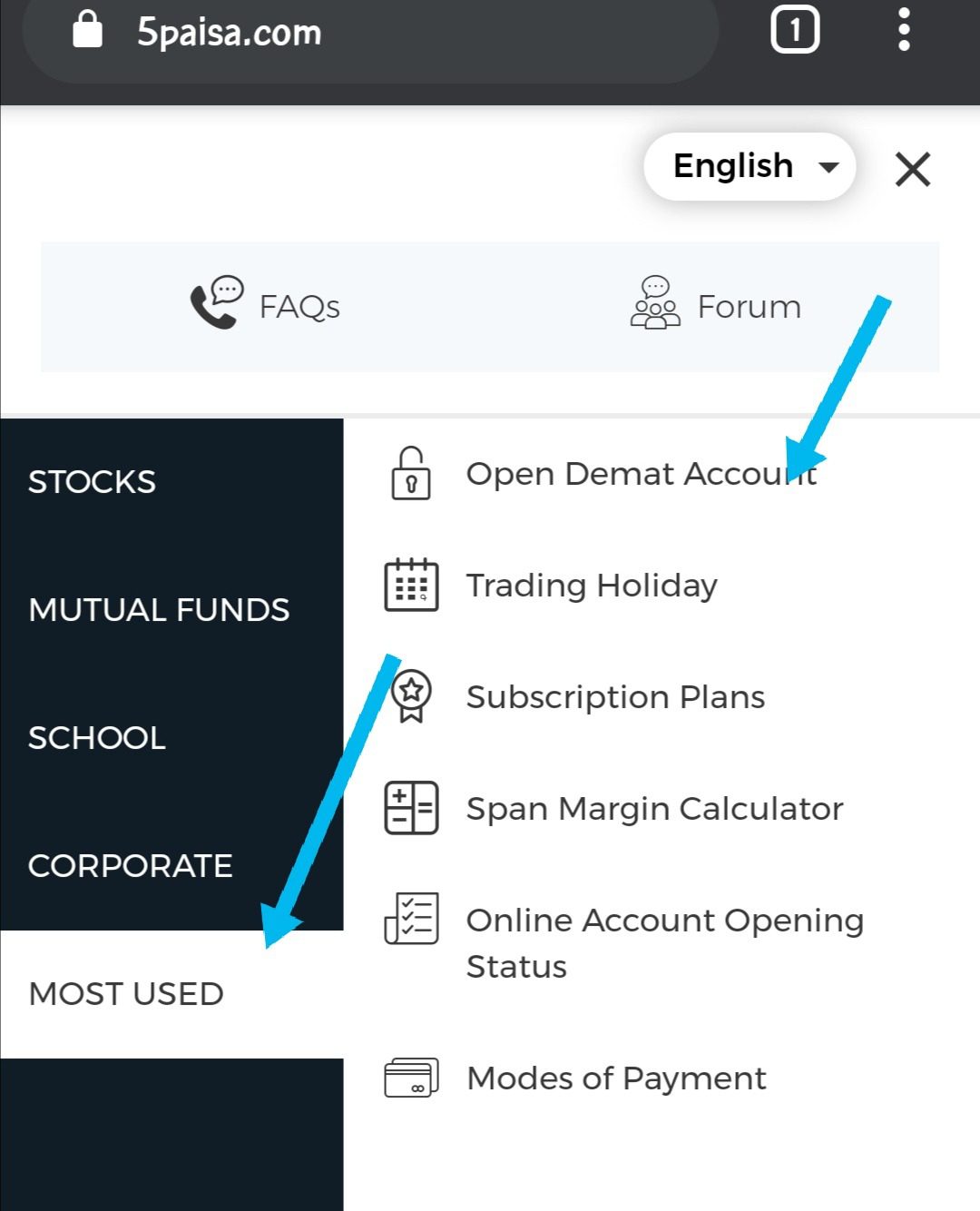
Task: Click the checklist icon for Account Opening Status
Action: click(x=411, y=919)
